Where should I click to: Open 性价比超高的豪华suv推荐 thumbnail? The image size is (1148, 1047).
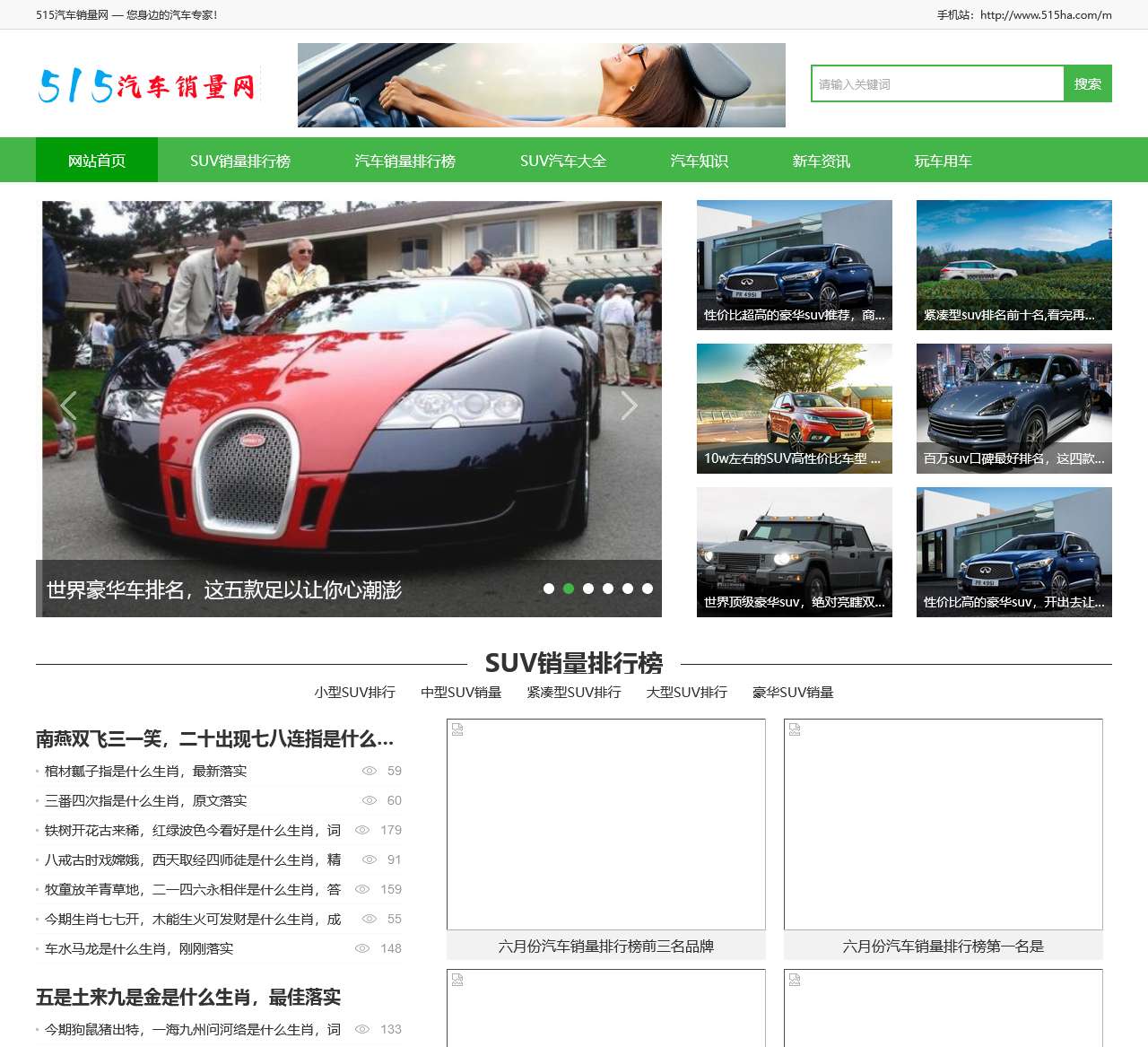[795, 265]
